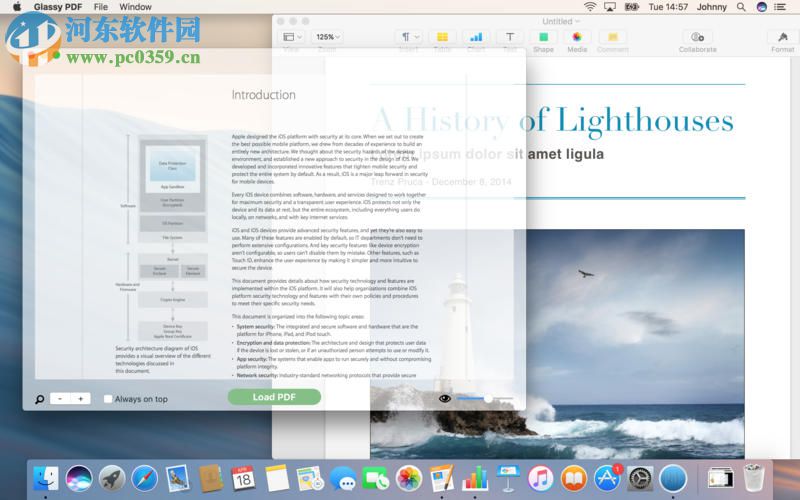
Task: Enable the Always on top checkbox
Action: (108, 399)
